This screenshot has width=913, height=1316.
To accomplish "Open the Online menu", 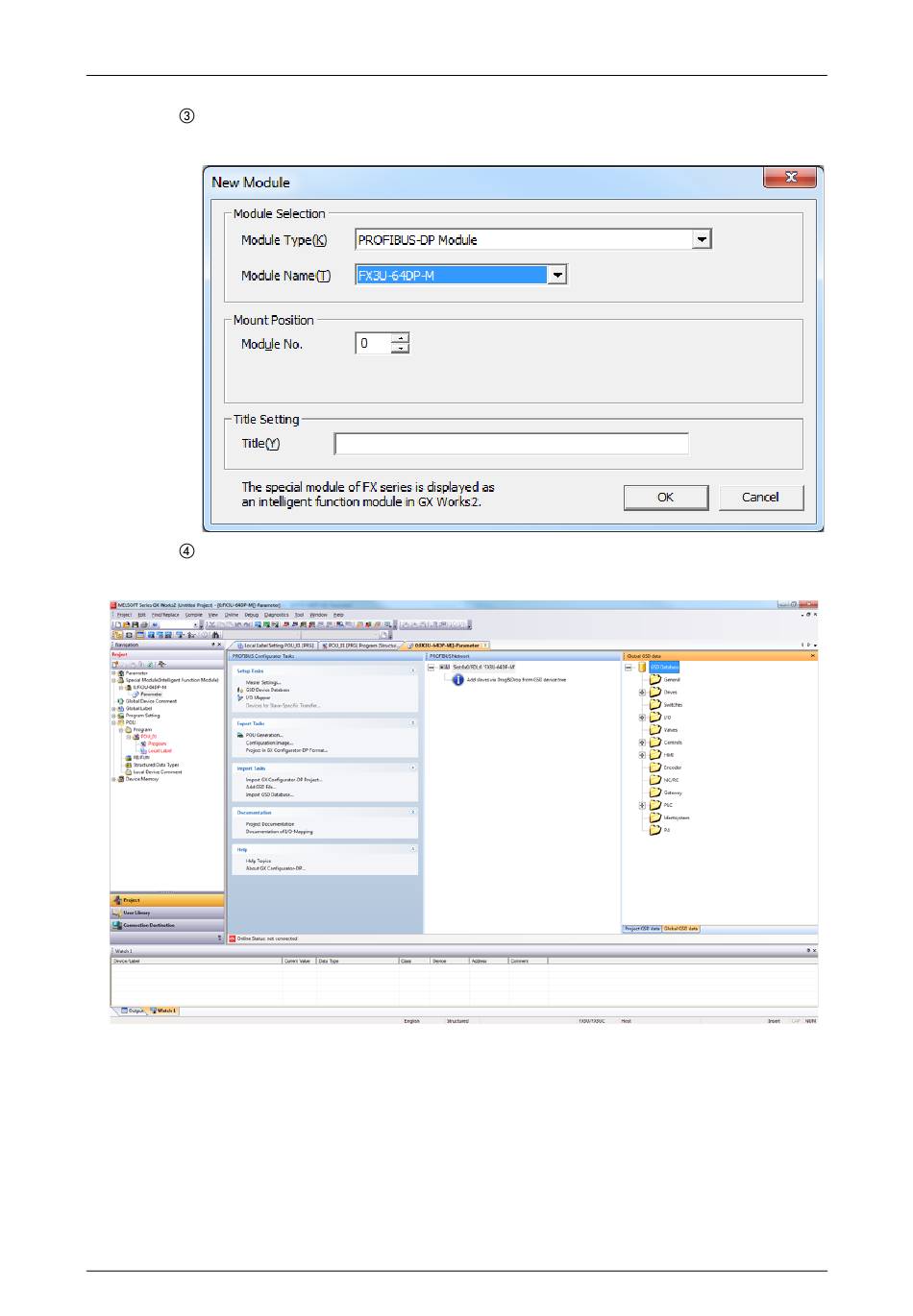I will click(x=232, y=615).
